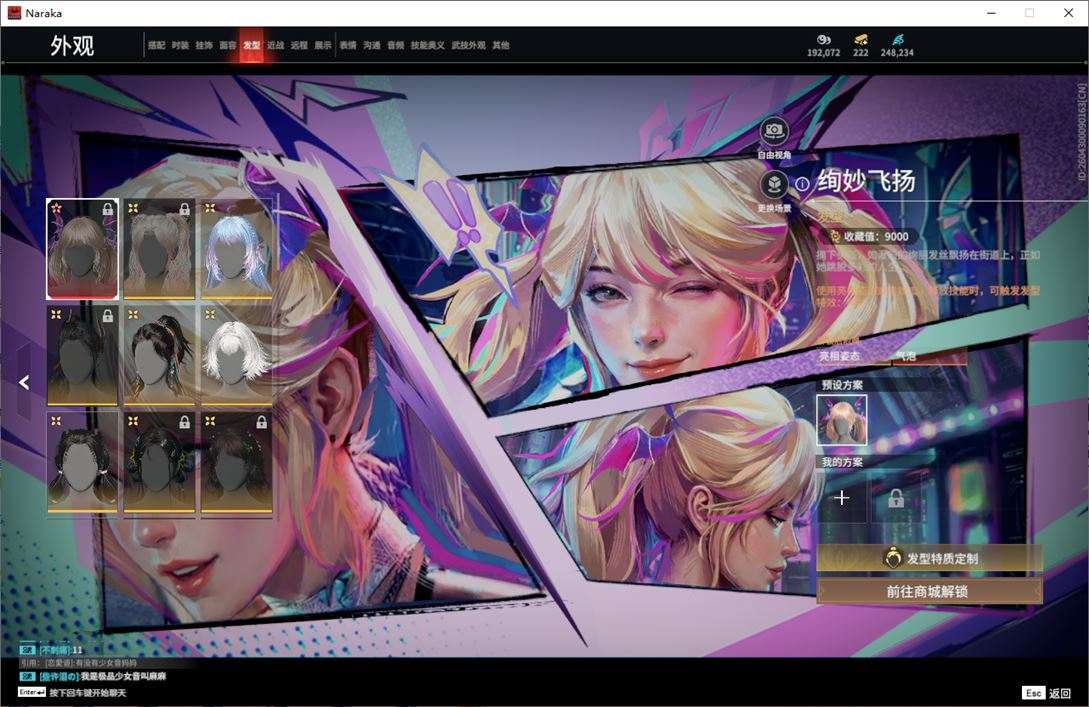
Task: Open the 远程 ranged tab
Action: [x=299, y=45]
